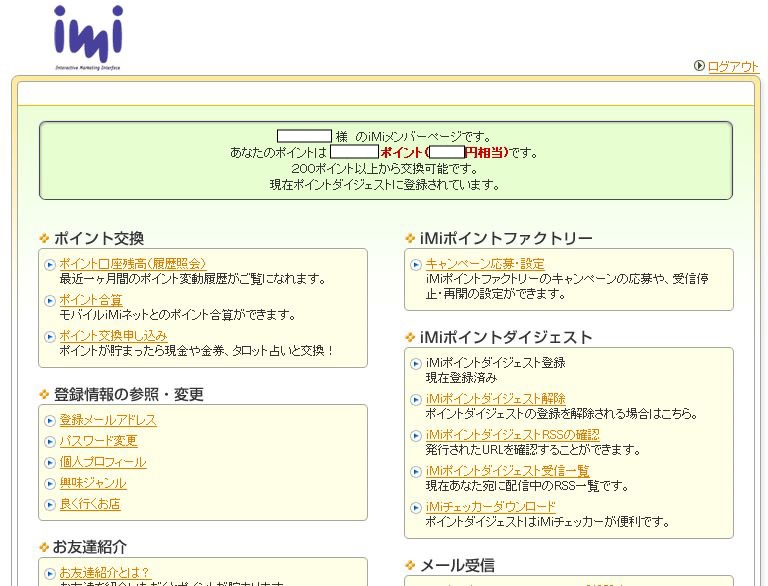
Task: Click bullet icon beside RSSの確認
Action: [415, 436]
